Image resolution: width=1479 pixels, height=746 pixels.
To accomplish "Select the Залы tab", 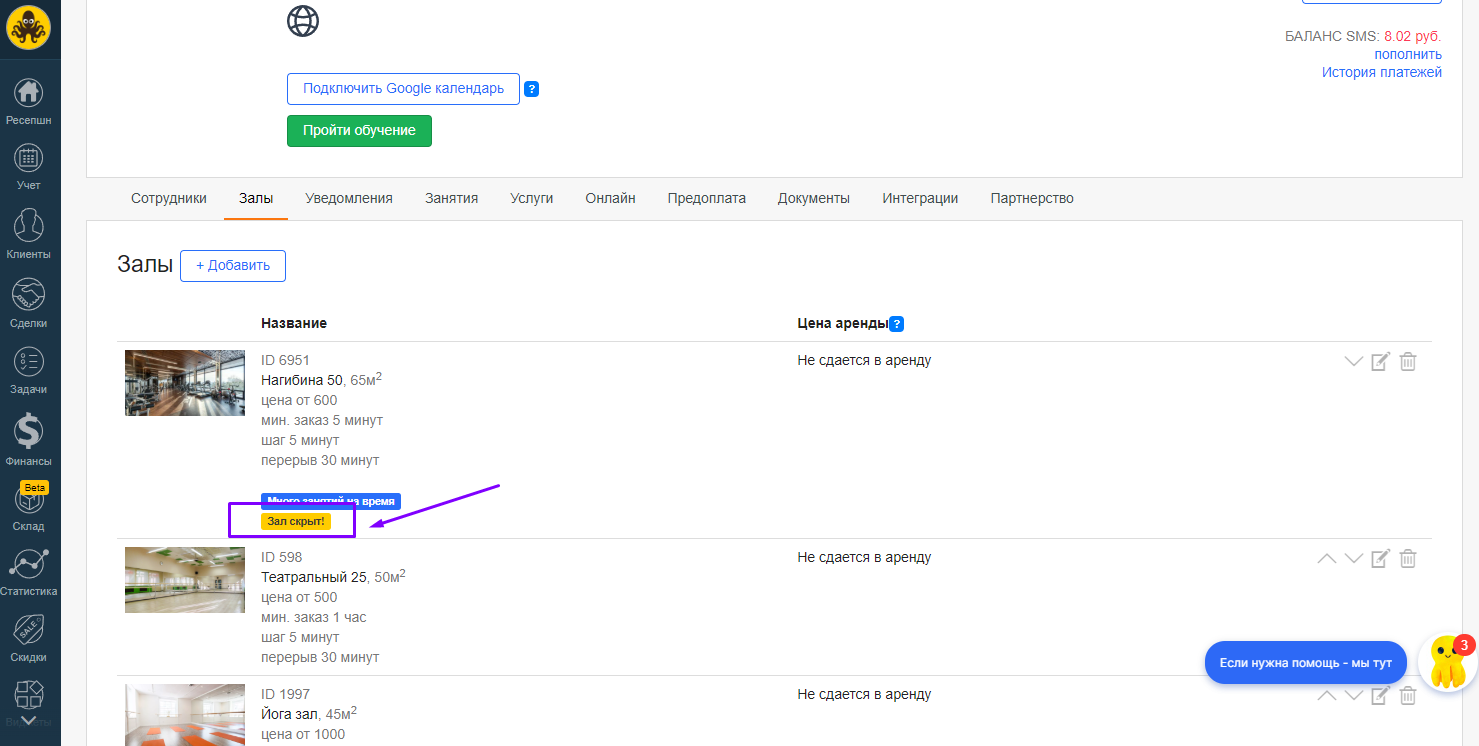I will click(256, 198).
